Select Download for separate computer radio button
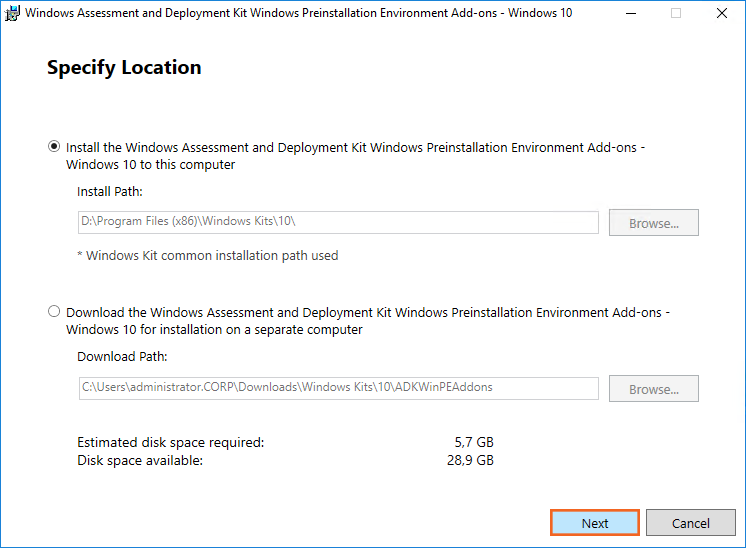 (x=54, y=312)
